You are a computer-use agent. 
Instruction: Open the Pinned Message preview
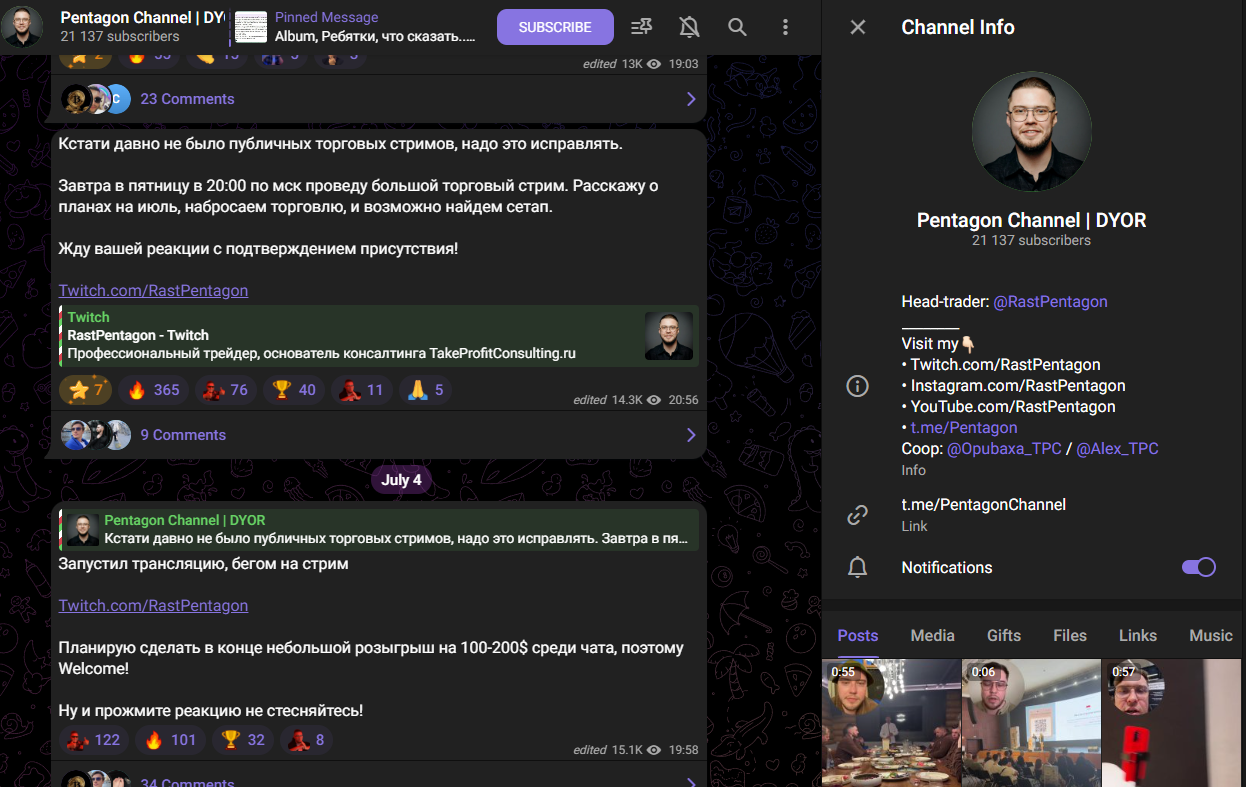coord(356,27)
